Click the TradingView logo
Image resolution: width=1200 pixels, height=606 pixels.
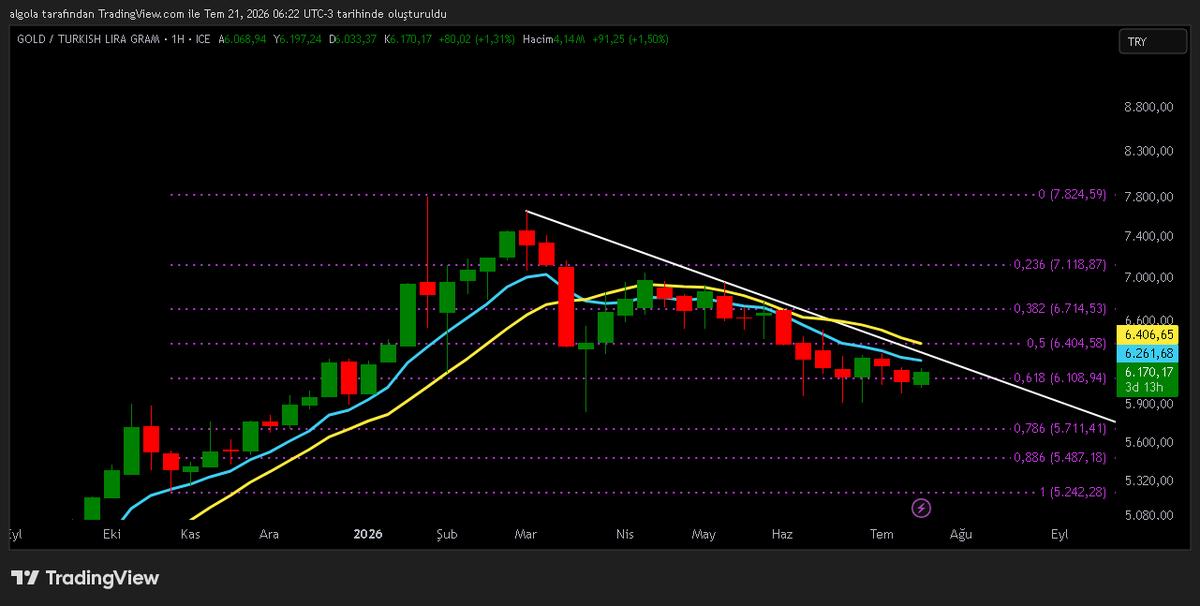pos(85,578)
